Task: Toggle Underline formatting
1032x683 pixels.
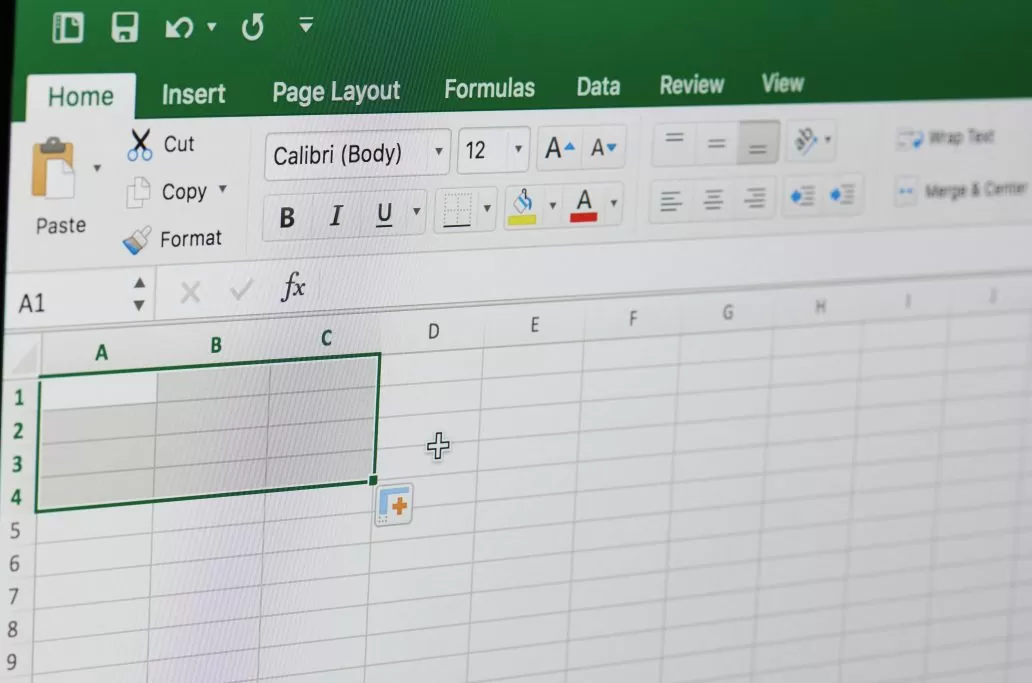Action: click(x=384, y=214)
